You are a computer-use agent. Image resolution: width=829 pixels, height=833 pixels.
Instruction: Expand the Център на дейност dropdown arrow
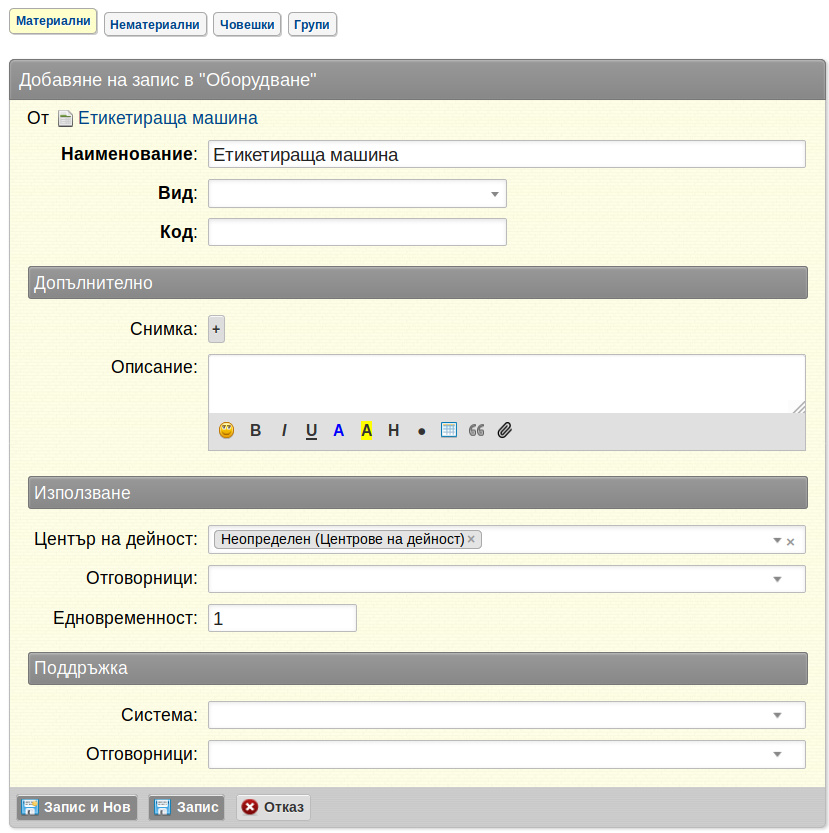(776, 540)
